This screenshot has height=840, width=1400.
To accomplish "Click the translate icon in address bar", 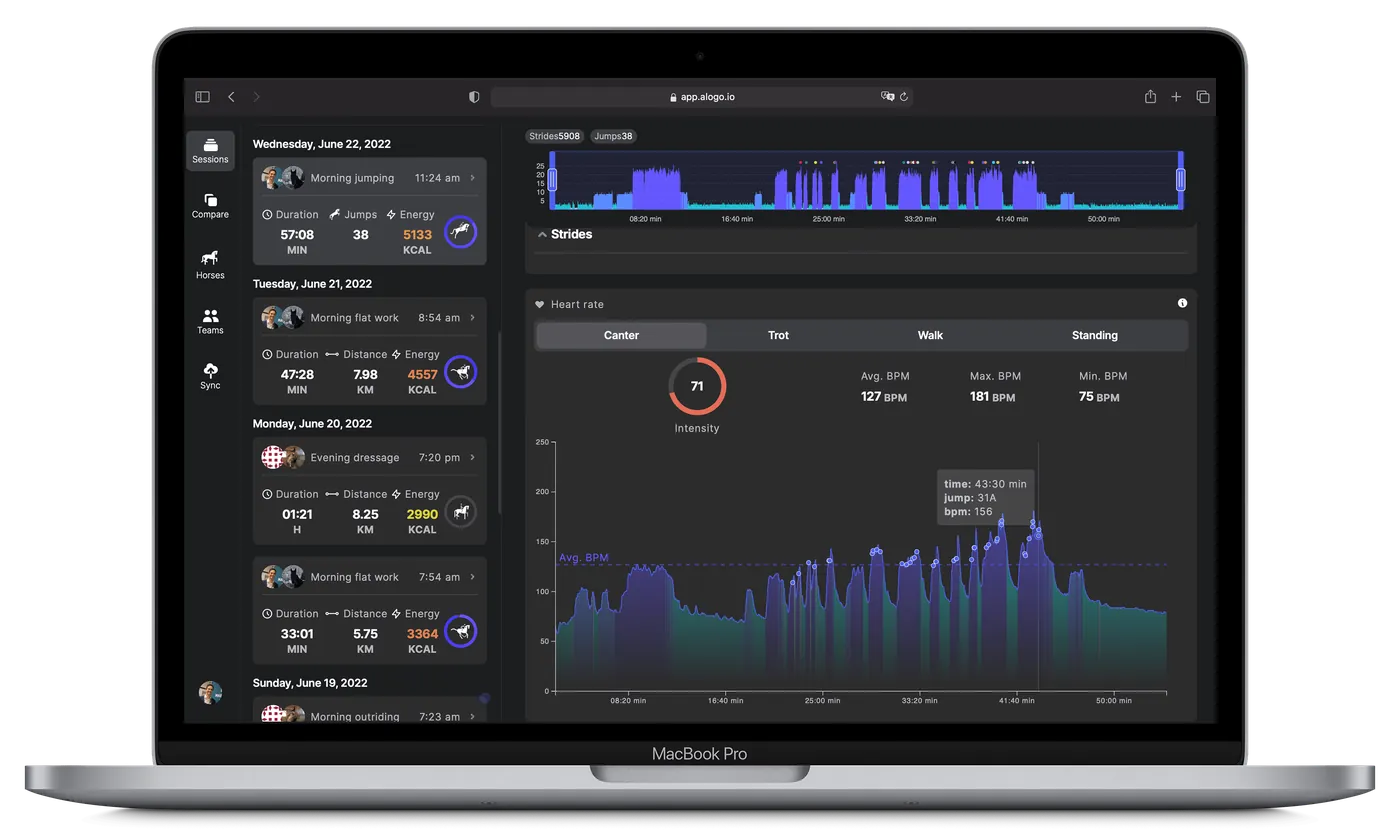I will coord(887,97).
